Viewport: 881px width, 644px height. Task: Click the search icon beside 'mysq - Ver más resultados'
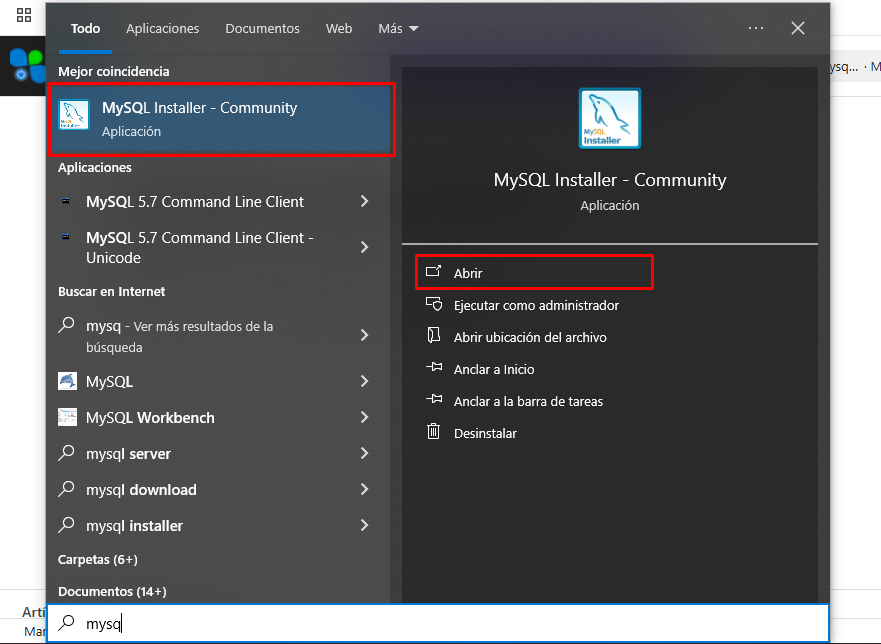66,325
